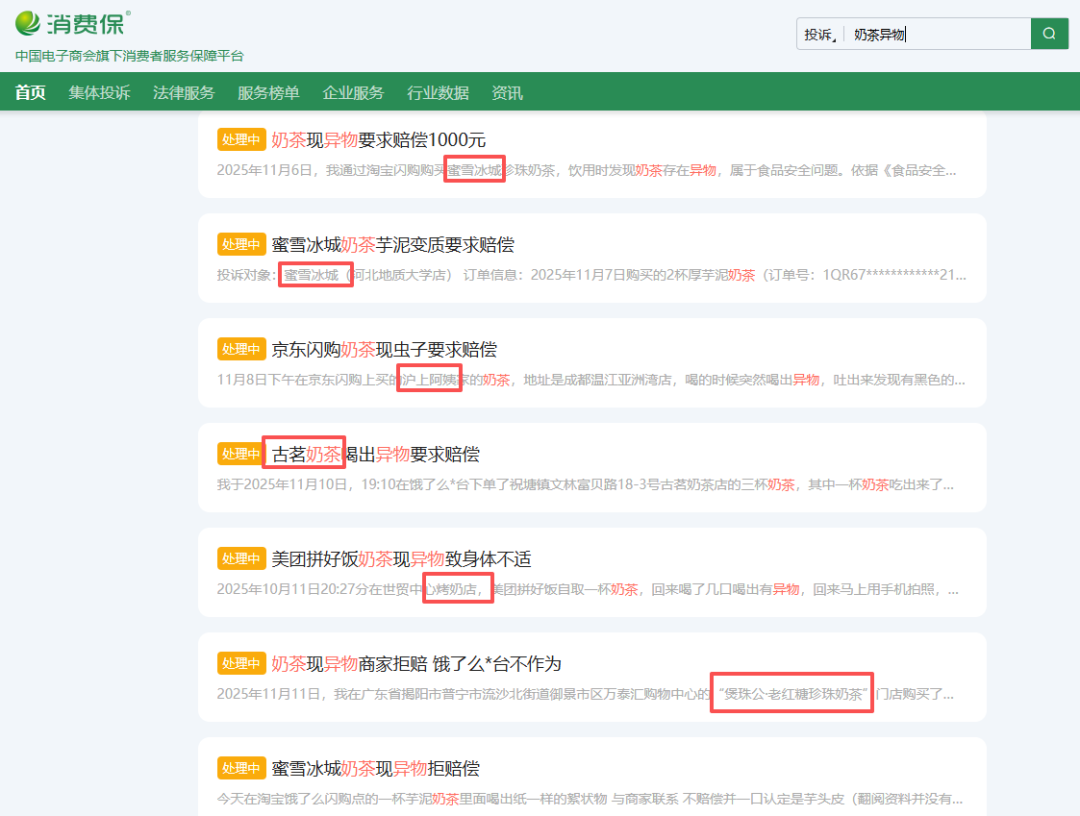The height and width of the screenshot is (816, 1080).
Task: Select 法律服务 in the navigation bar
Action: (x=184, y=93)
